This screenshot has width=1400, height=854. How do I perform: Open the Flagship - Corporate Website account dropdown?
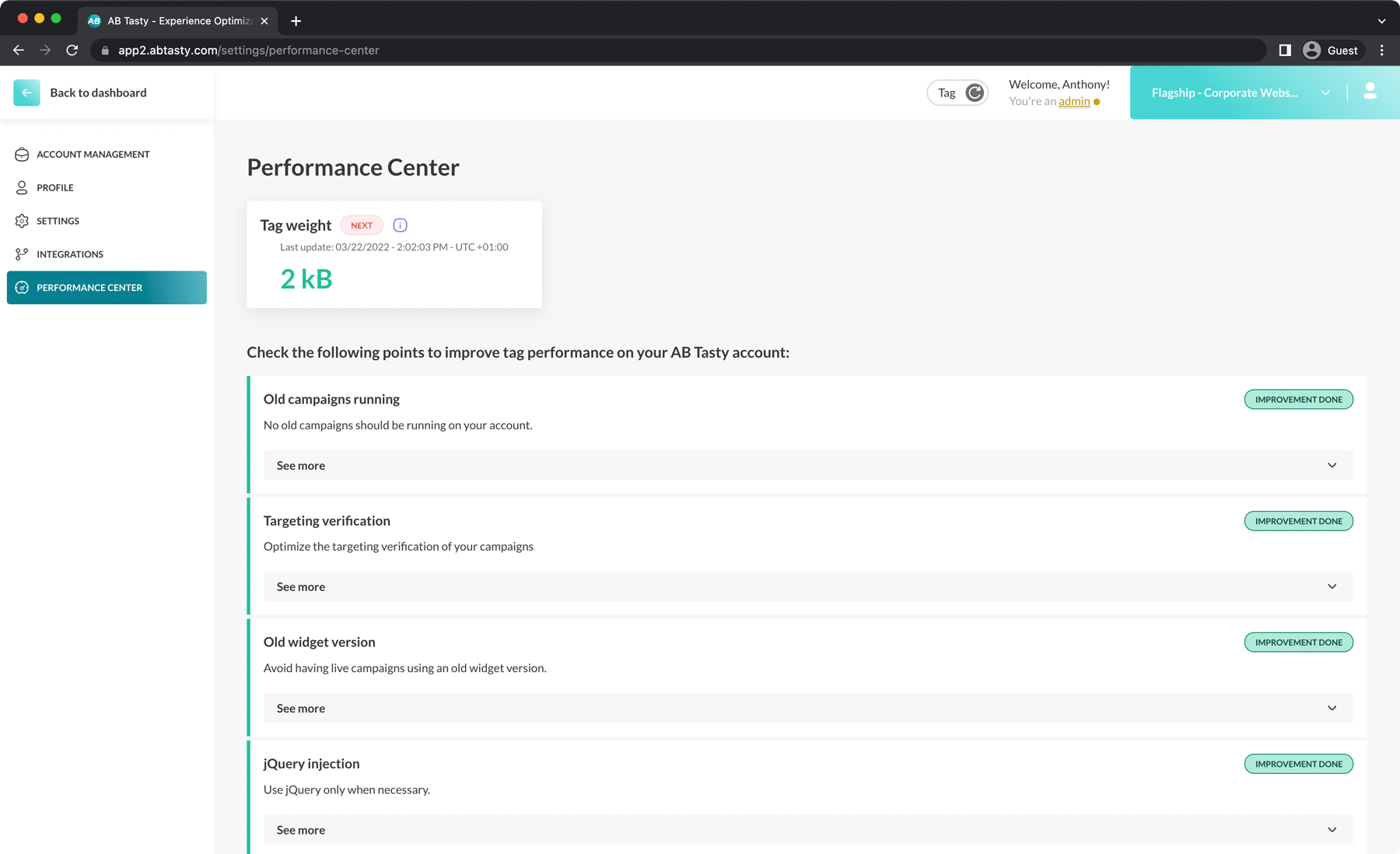[1240, 93]
